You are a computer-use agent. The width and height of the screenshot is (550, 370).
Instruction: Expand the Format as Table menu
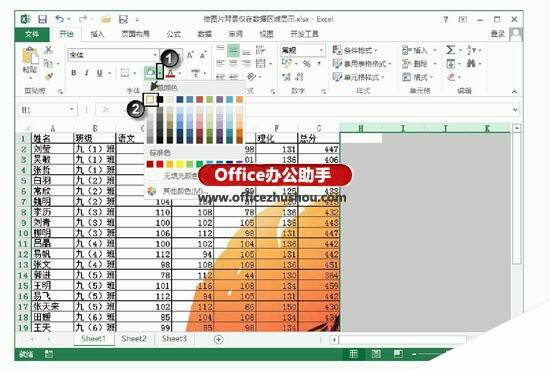click(x=361, y=63)
